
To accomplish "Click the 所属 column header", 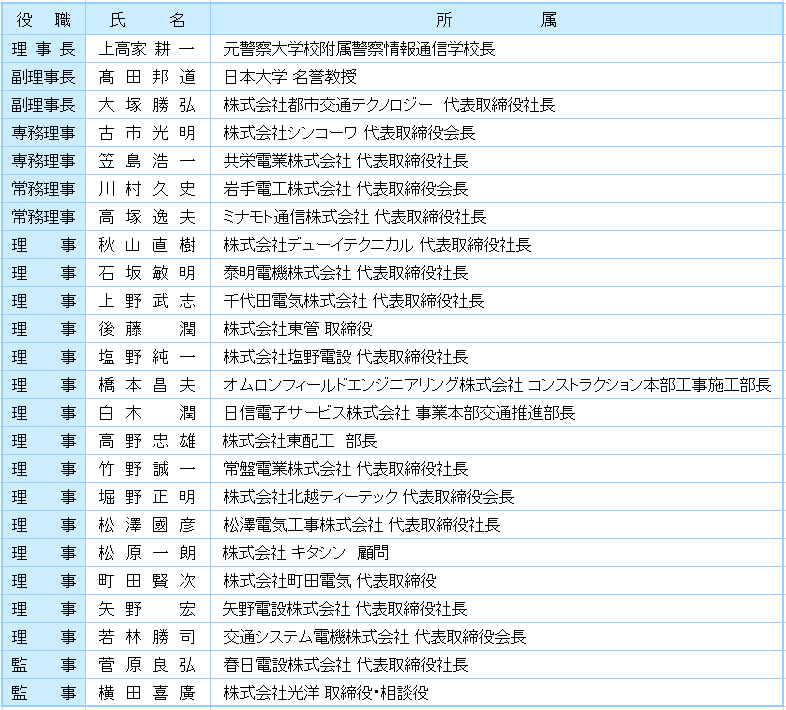I will click(497, 19).
